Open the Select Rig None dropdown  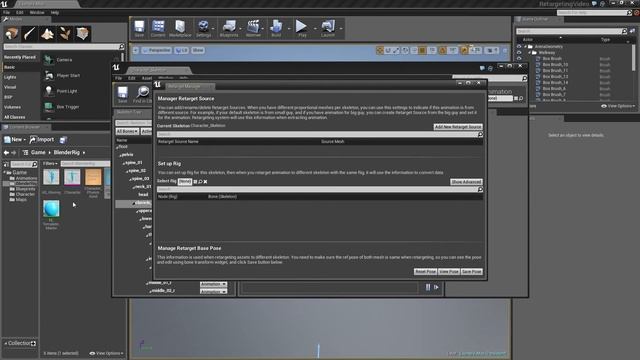coord(185,182)
